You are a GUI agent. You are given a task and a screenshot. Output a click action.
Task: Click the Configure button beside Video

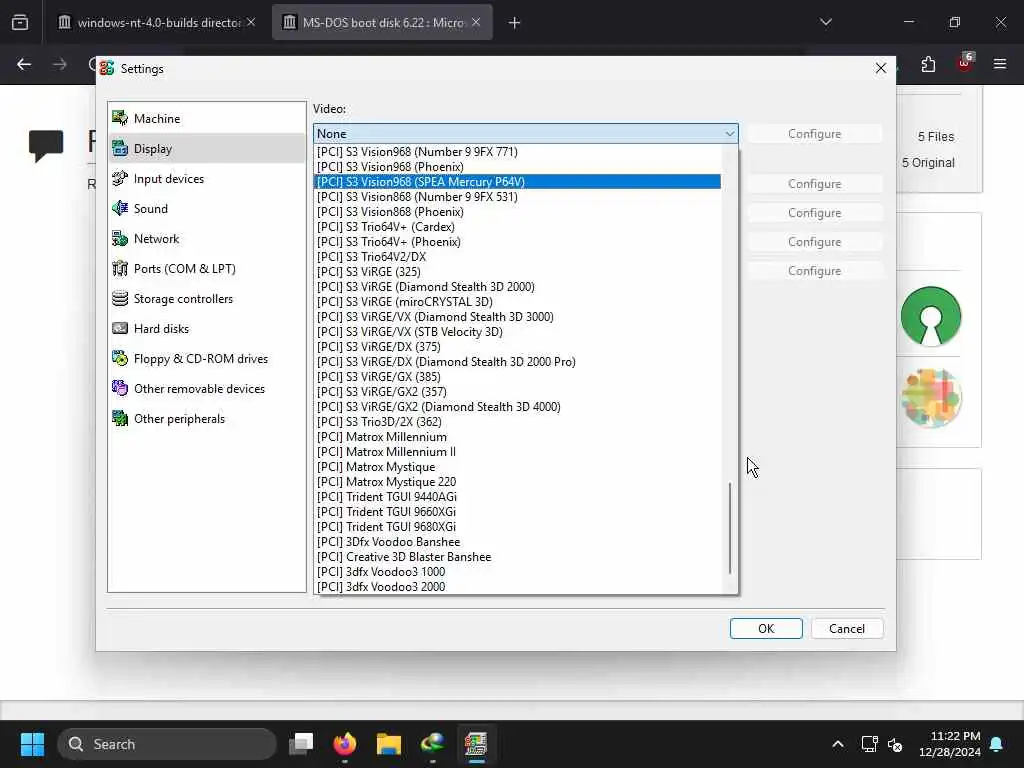pyautogui.click(x=814, y=133)
